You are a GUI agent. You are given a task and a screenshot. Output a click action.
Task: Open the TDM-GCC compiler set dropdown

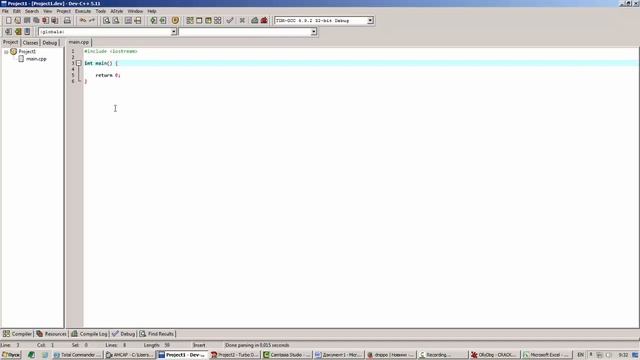click(370, 20)
